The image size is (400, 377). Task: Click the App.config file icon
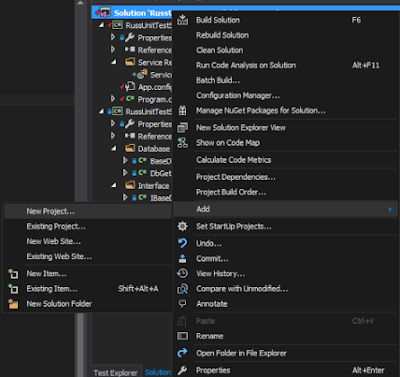coord(130,87)
